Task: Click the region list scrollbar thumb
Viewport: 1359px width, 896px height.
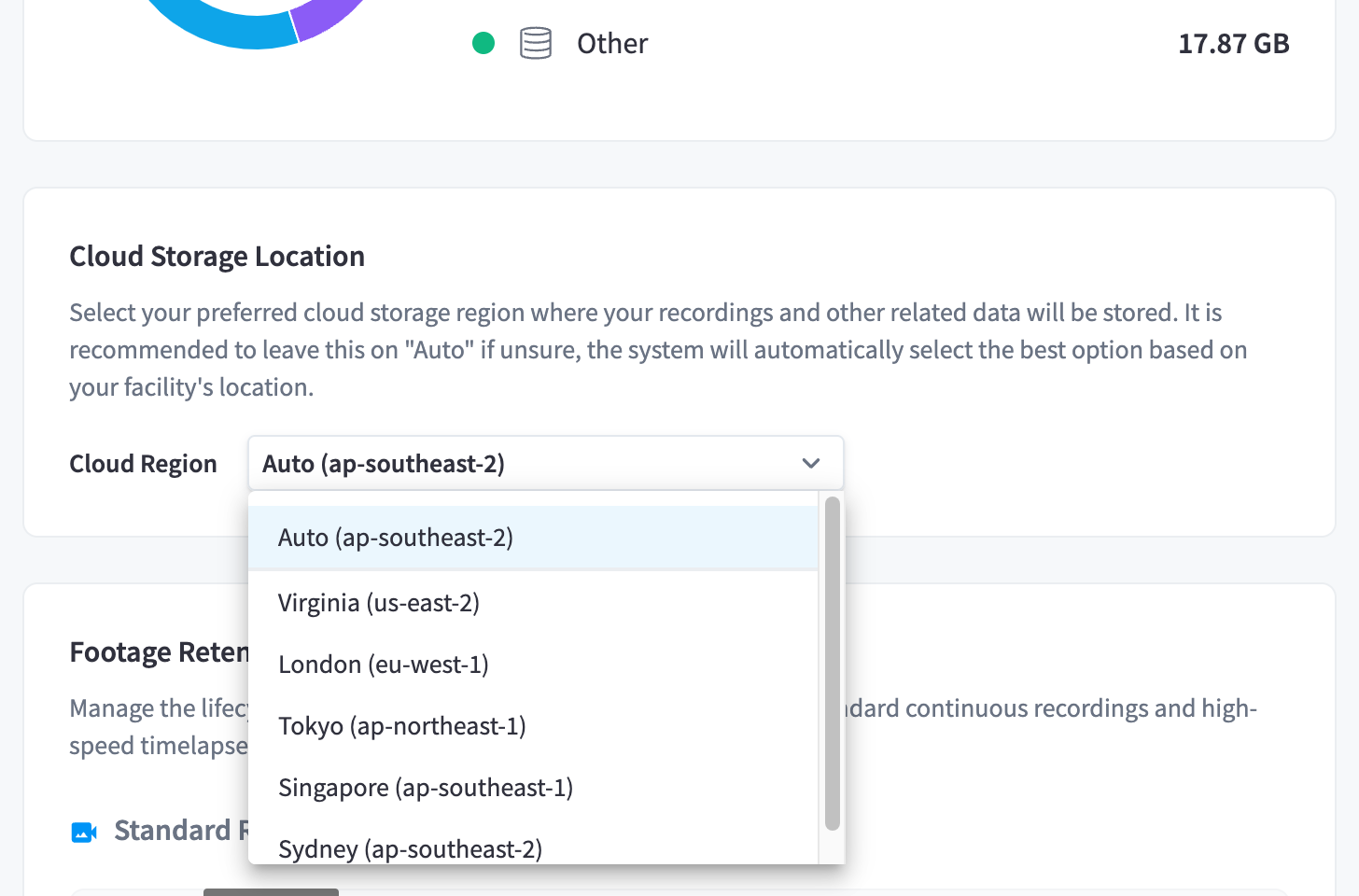Action: [x=833, y=664]
